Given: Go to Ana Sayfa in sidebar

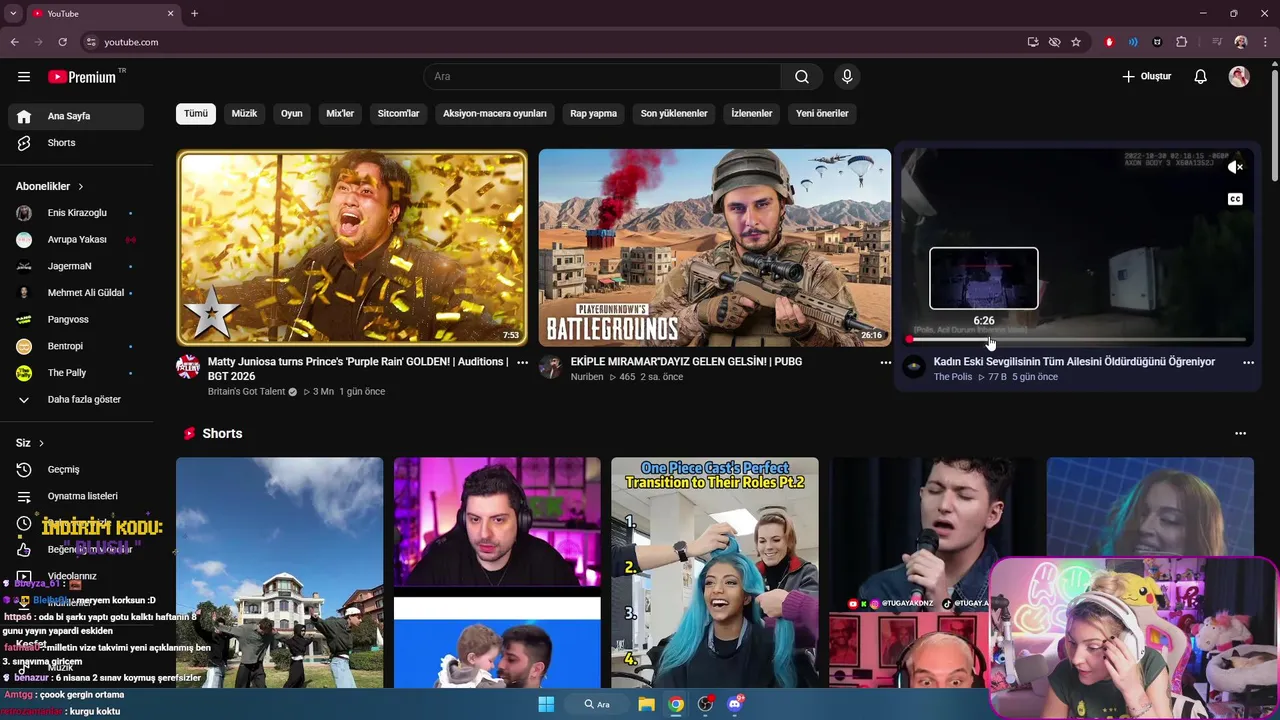Looking at the screenshot, I should point(76,116).
